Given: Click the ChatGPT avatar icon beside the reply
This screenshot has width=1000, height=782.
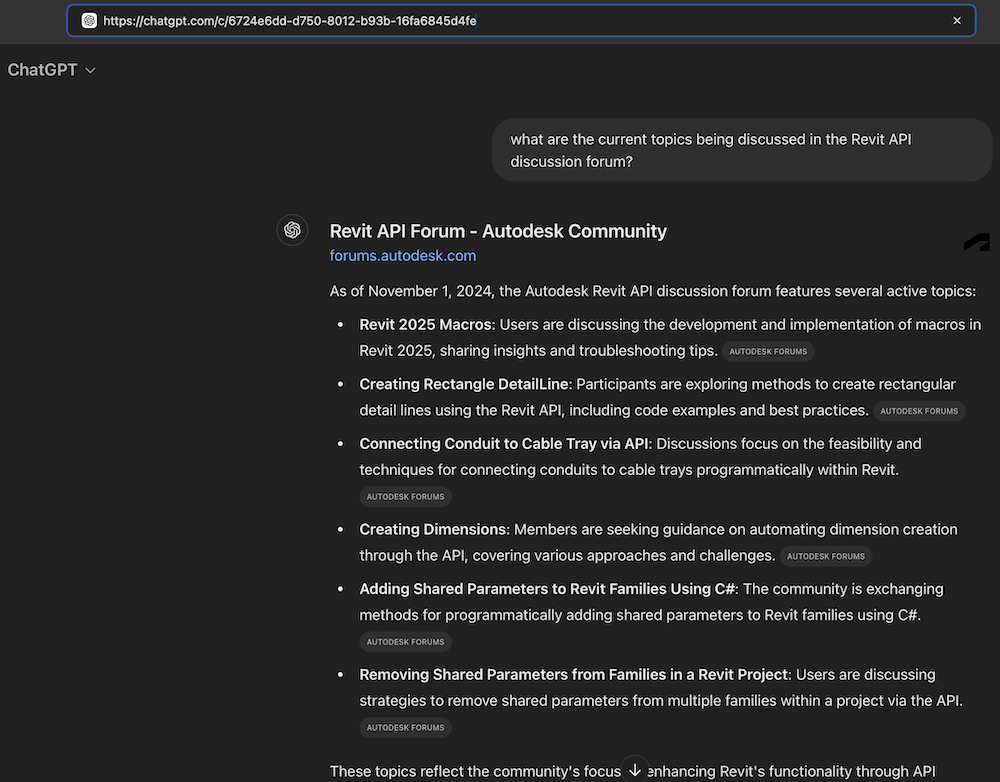Looking at the screenshot, I should pyautogui.click(x=292, y=230).
